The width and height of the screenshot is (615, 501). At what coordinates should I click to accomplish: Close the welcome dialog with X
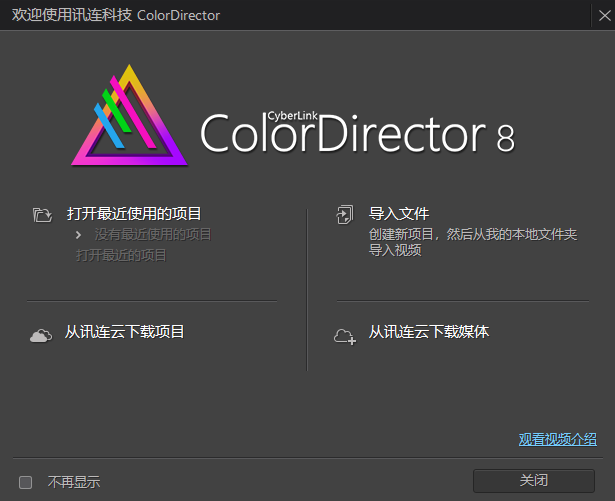coord(604,16)
